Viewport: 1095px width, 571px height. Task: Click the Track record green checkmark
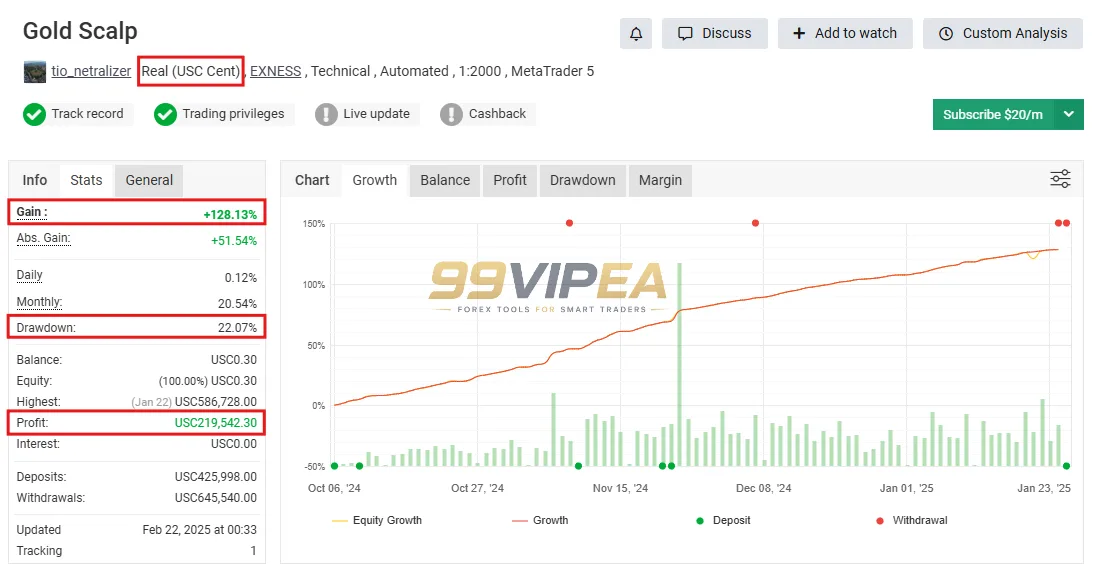[x=34, y=114]
